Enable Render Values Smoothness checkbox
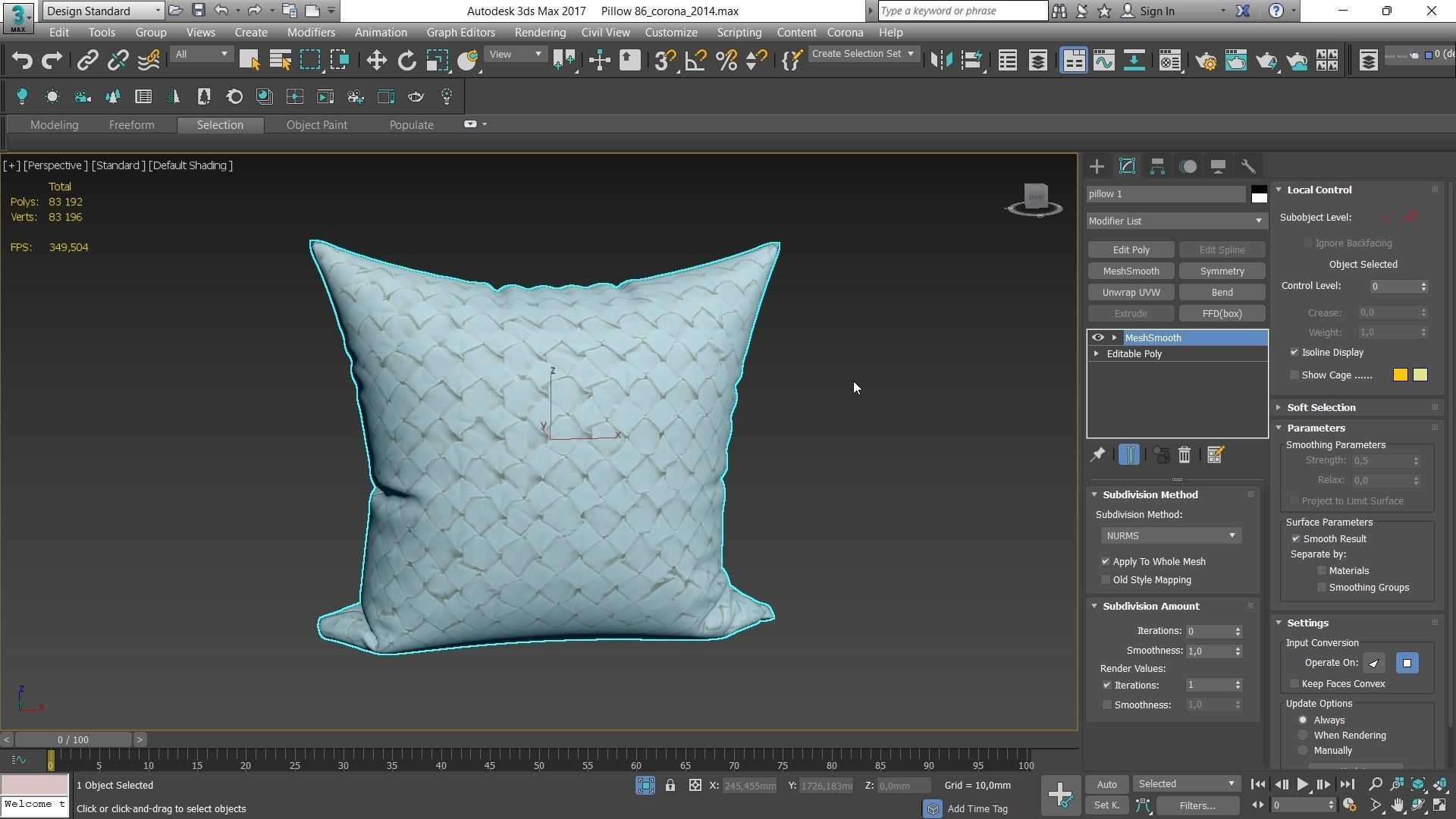This screenshot has width=1456, height=819. [x=1107, y=705]
